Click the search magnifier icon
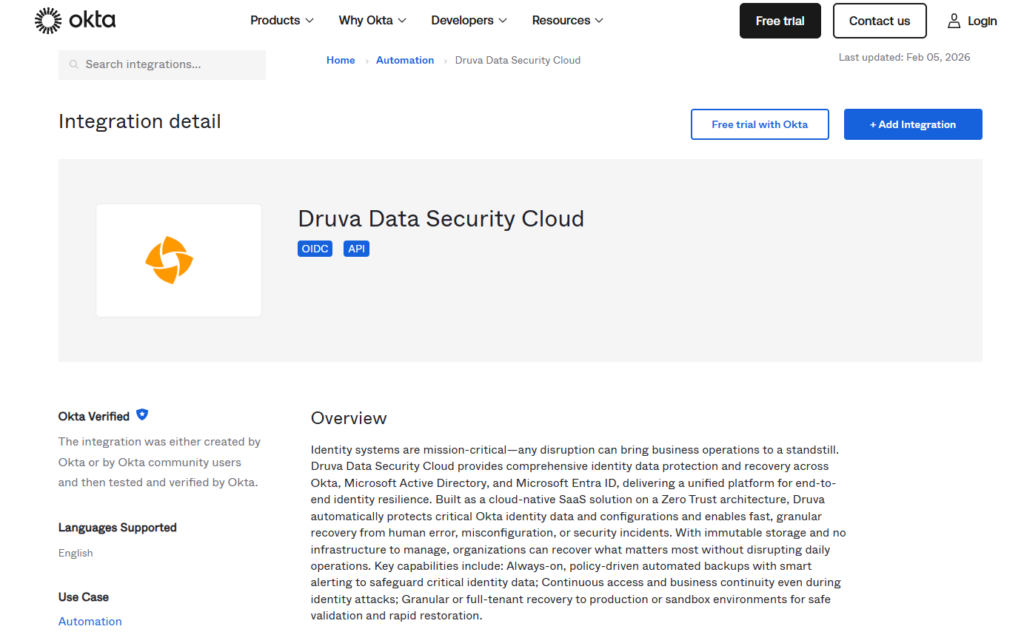The width and height of the screenshot is (1024, 632). 73,64
